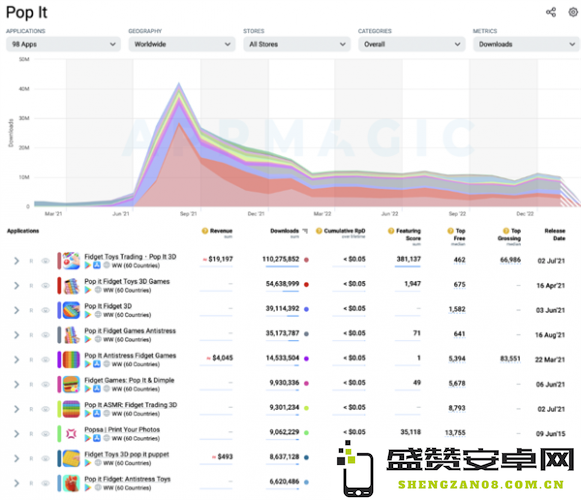Click the Pop it Fidget Toys 3D Games app icon
The height and width of the screenshot is (500, 581).
(x=71, y=285)
